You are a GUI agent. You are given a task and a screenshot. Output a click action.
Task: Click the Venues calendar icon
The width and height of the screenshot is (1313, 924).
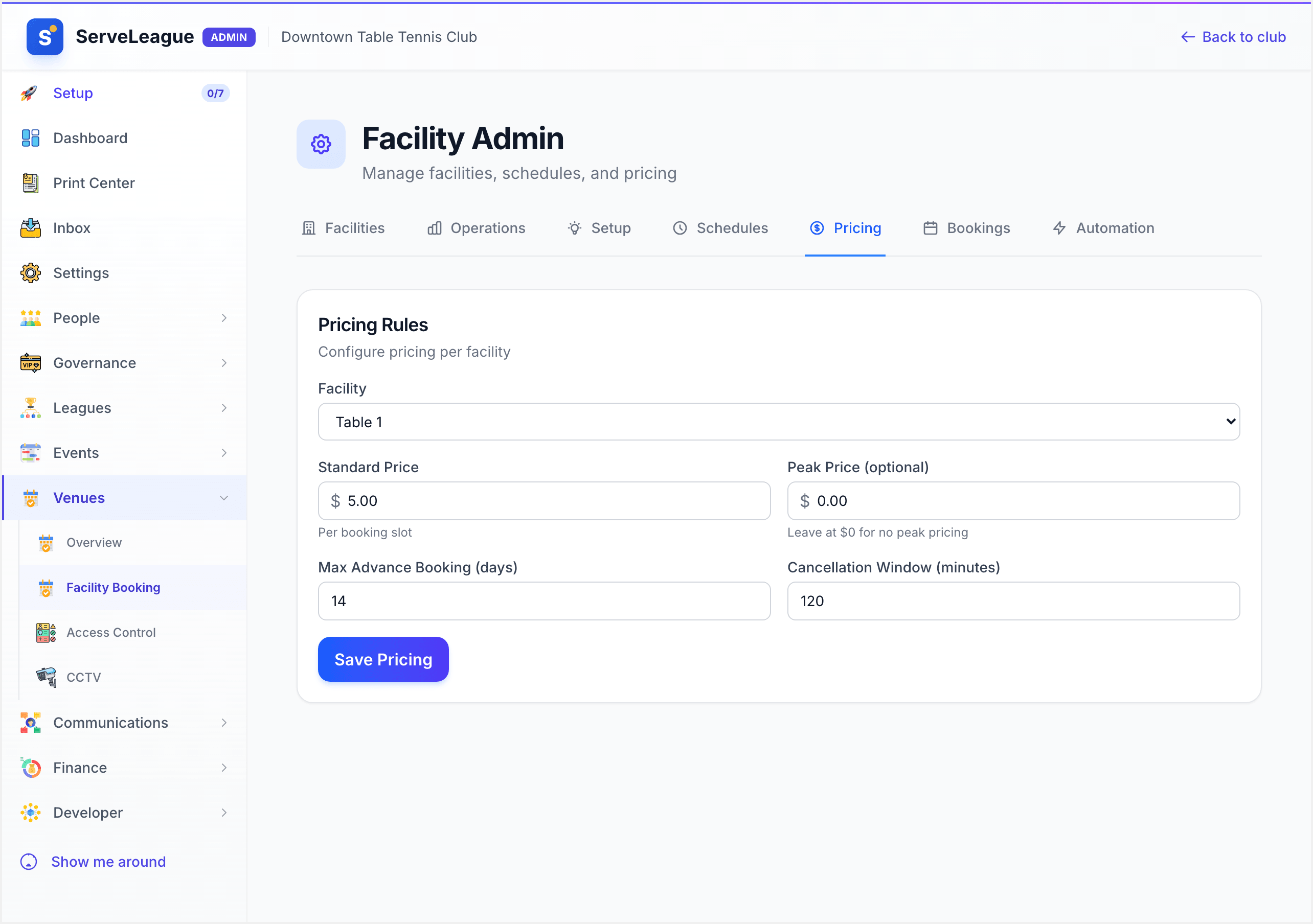pos(30,498)
